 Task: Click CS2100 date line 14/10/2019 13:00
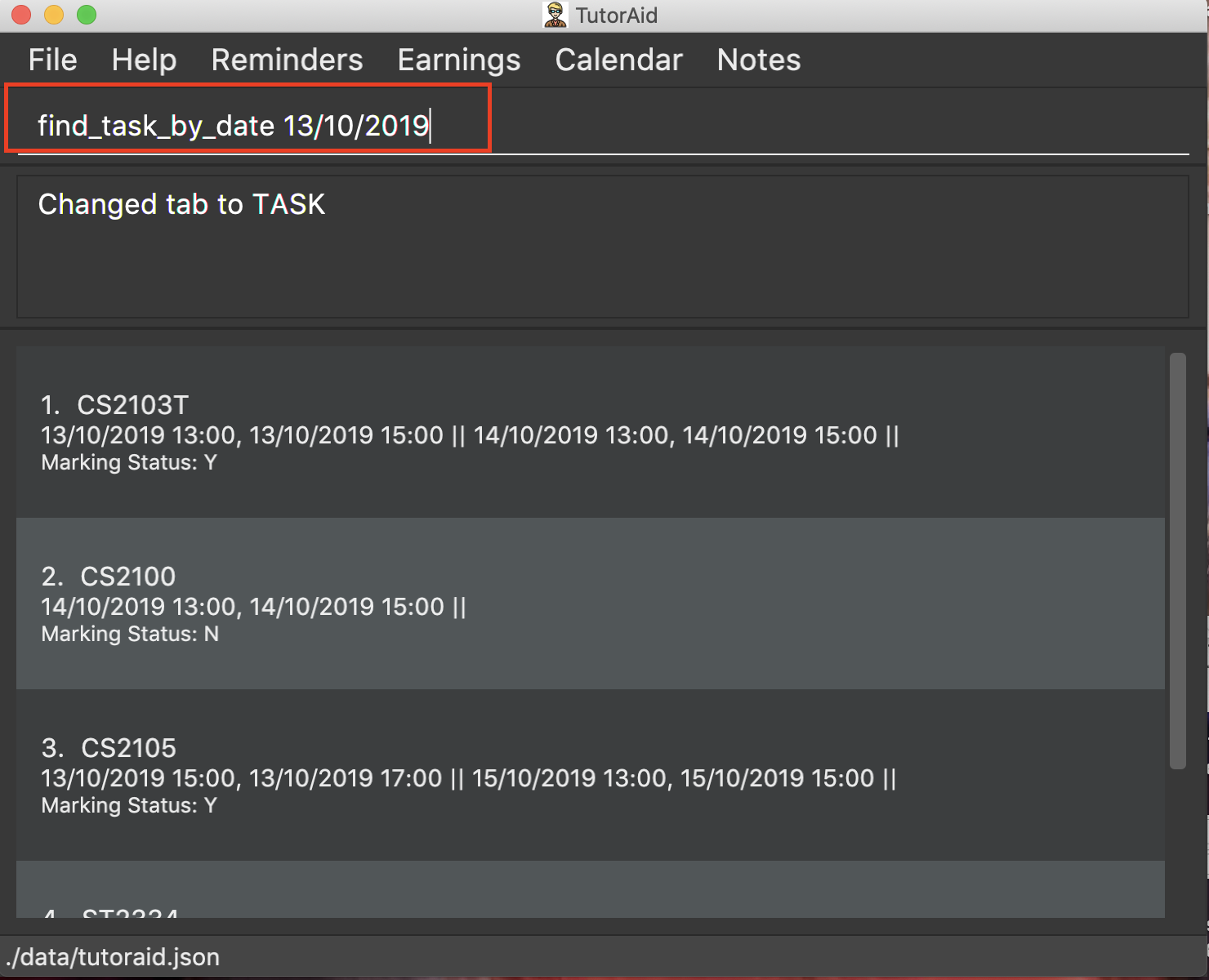pyautogui.click(x=253, y=607)
